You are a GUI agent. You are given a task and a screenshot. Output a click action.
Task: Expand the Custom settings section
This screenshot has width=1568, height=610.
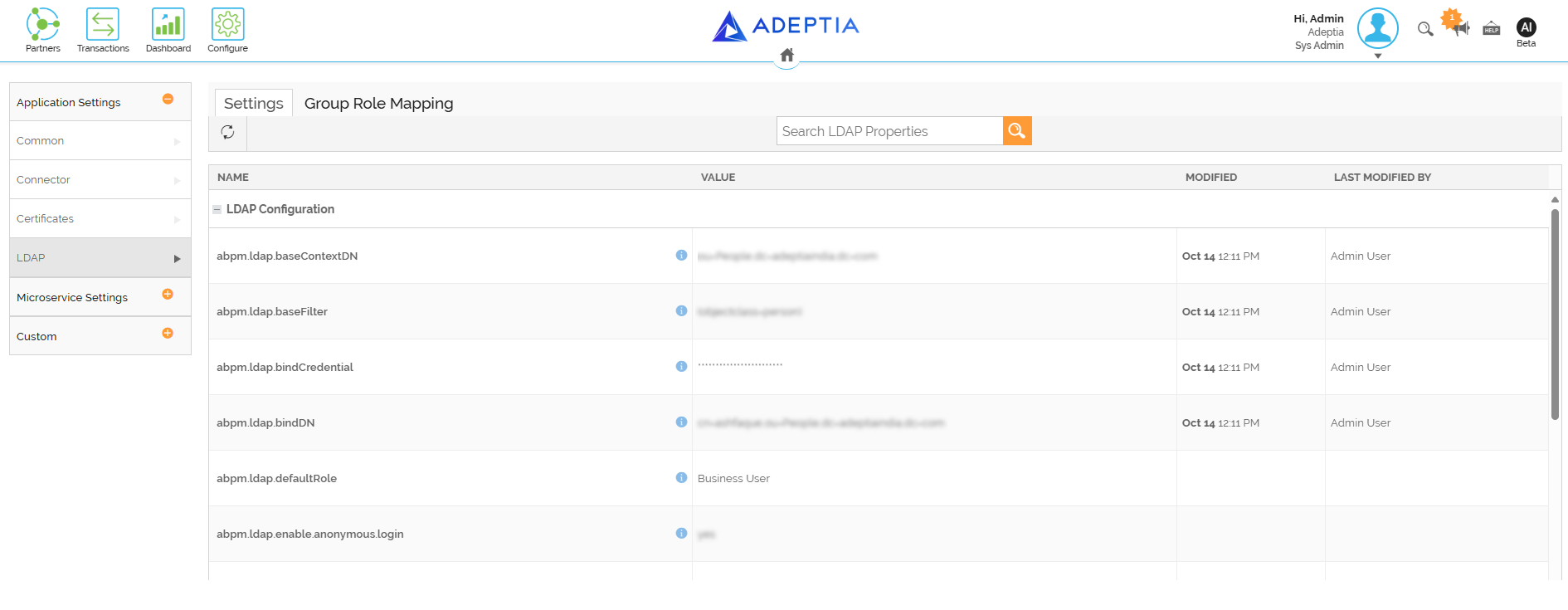[168, 333]
